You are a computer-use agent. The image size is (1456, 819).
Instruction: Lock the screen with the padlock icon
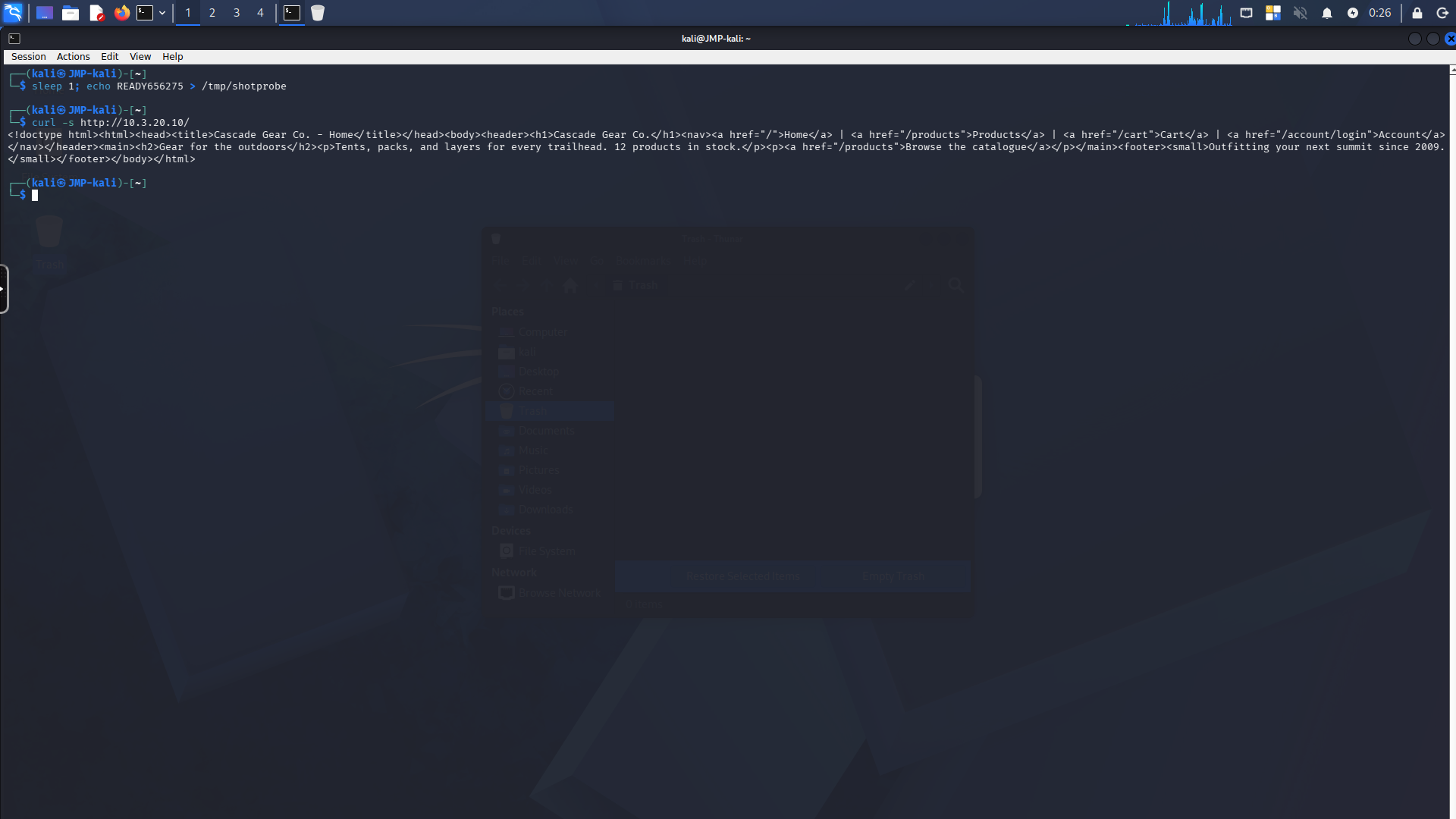(1417, 13)
